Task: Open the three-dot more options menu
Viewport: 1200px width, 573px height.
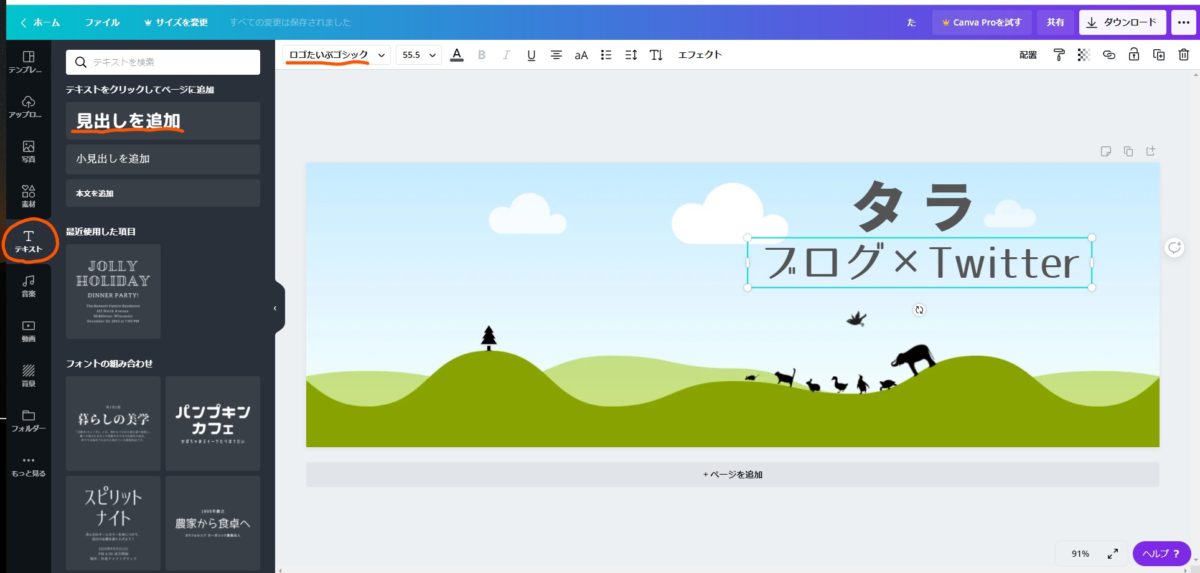Action: tap(1183, 22)
